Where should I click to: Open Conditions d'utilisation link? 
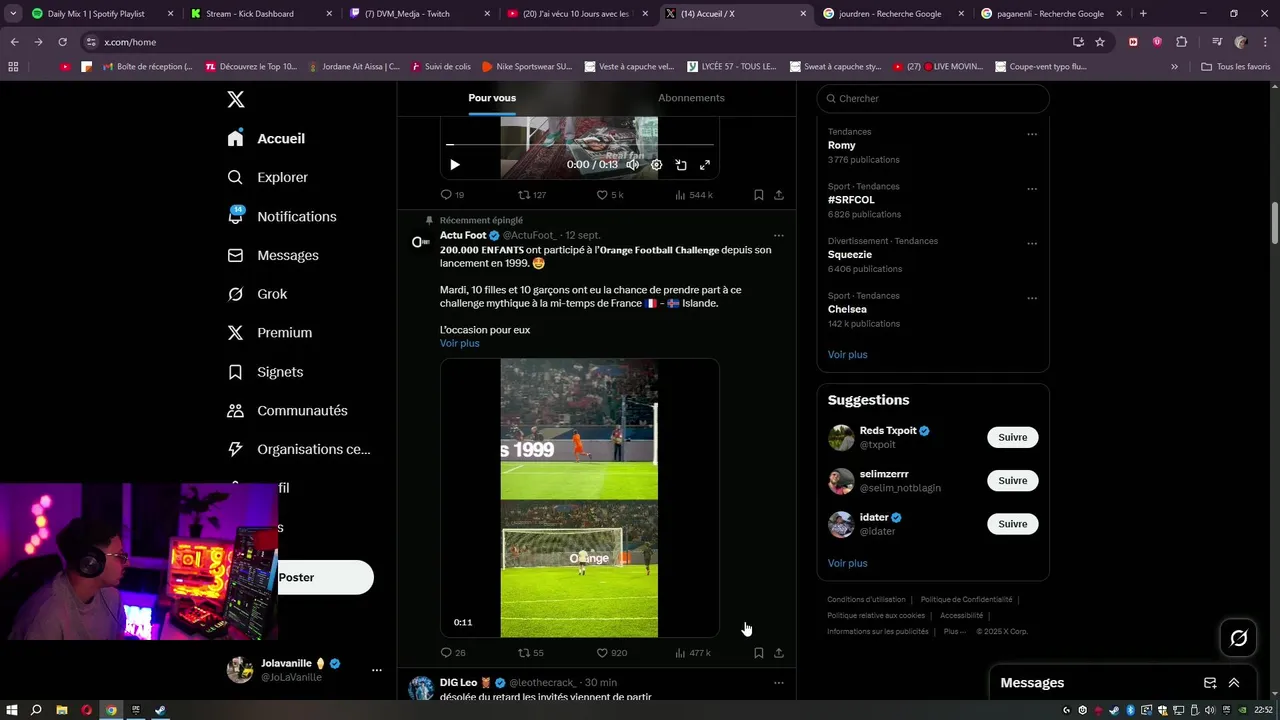pyautogui.click(x=866, y=600)
